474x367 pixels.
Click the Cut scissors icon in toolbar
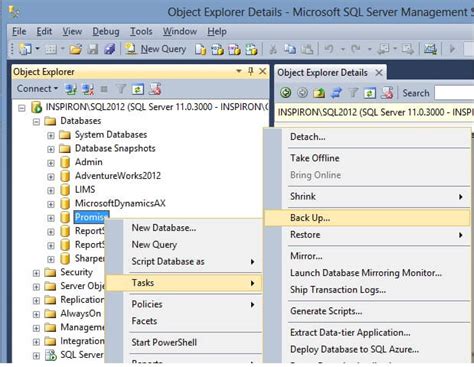273,49
